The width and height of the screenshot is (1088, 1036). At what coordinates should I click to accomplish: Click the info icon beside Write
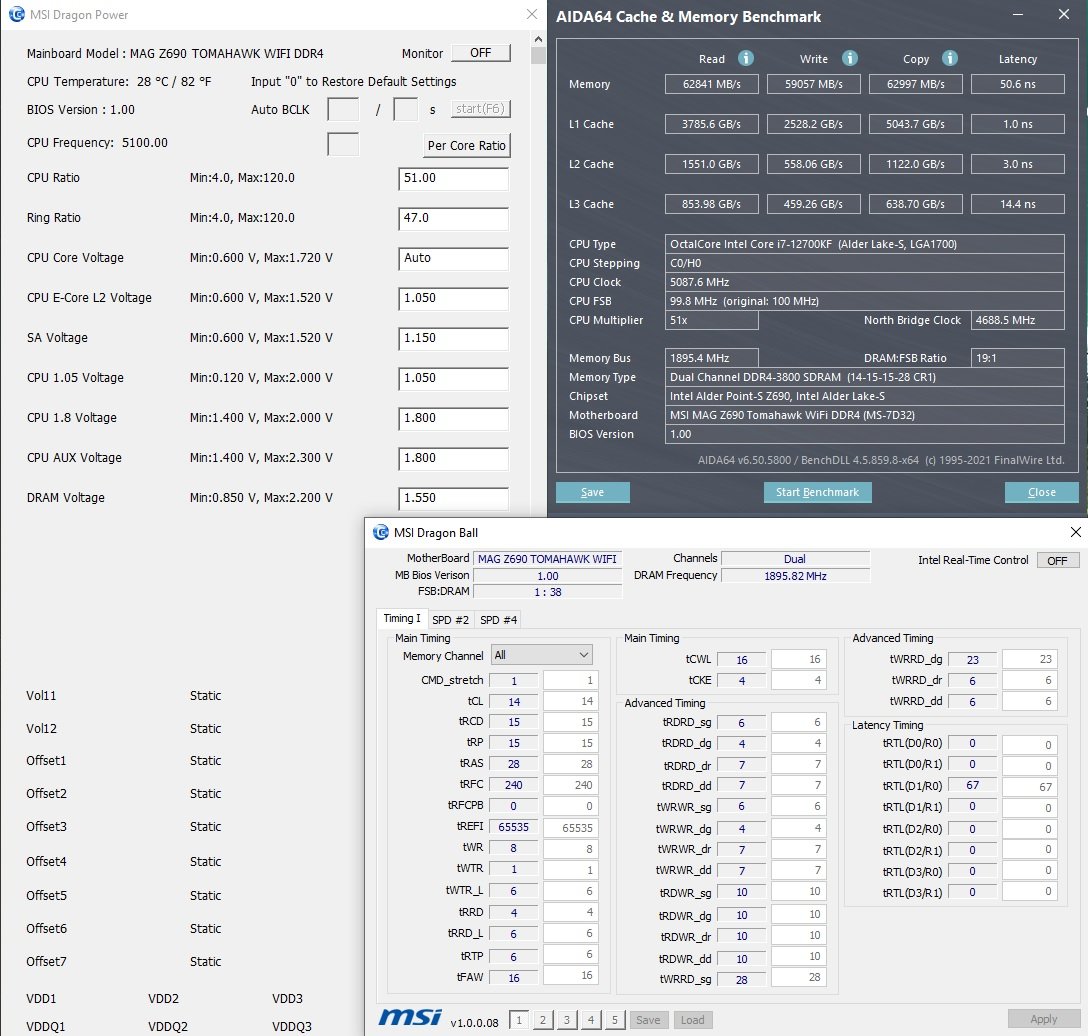pos(850,58)
